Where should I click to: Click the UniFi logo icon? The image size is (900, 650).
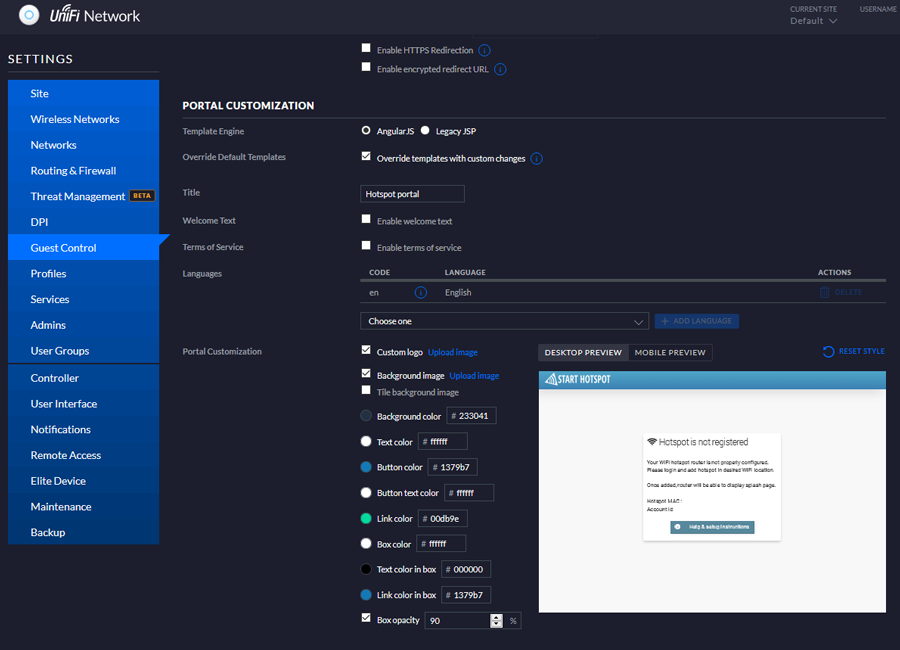[x=30, y=15]
